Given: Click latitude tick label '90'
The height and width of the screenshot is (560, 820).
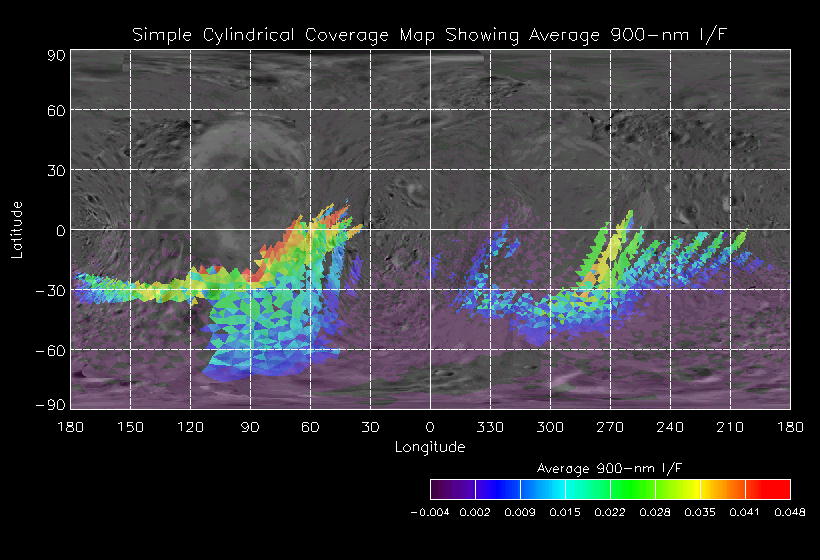Looking at the screenshot, I should click(x=56, y=55).
